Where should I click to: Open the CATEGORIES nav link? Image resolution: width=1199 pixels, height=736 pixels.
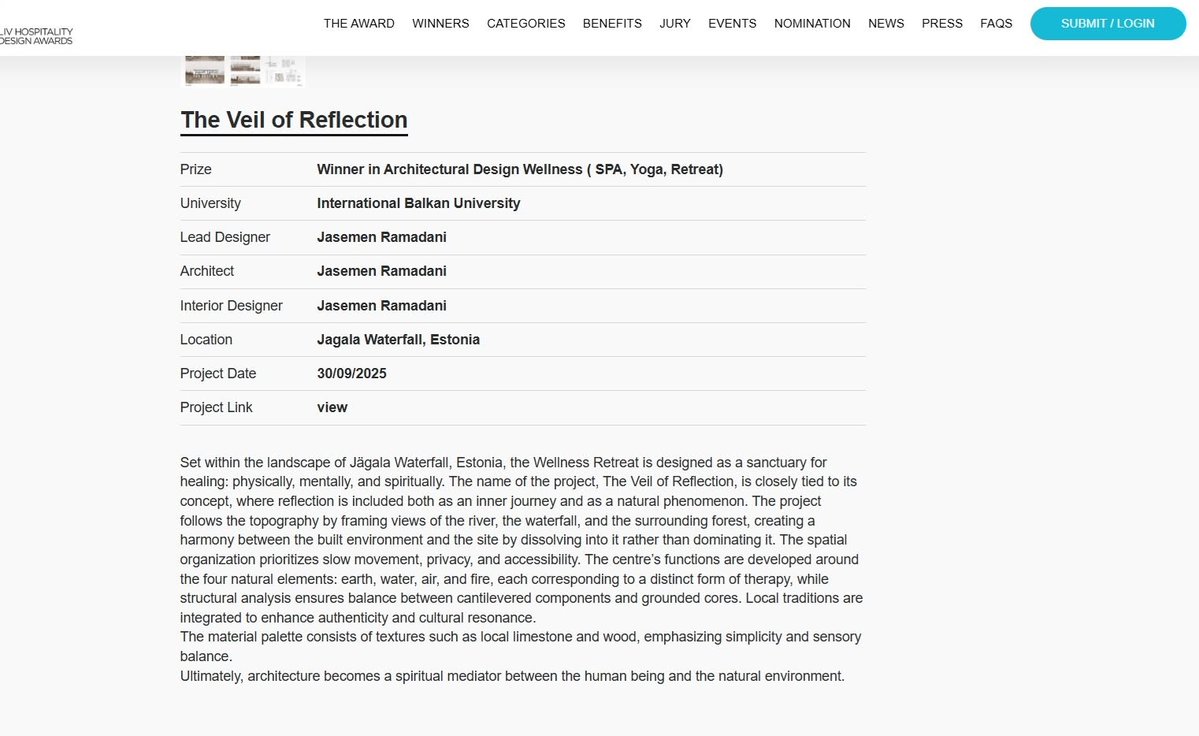pos(526,24)
